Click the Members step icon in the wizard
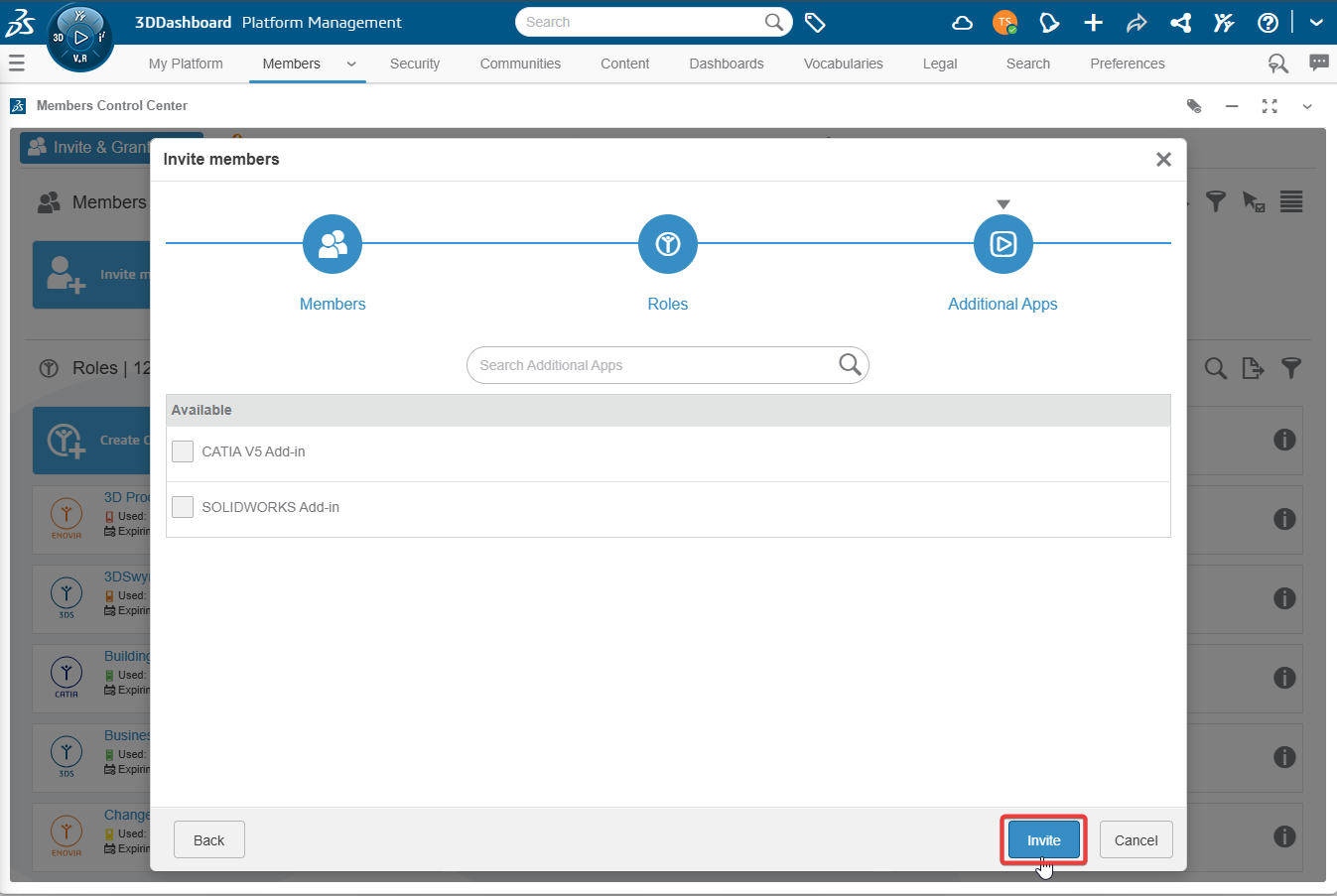This screenshot has width=1337, height=896. [333, 244]
